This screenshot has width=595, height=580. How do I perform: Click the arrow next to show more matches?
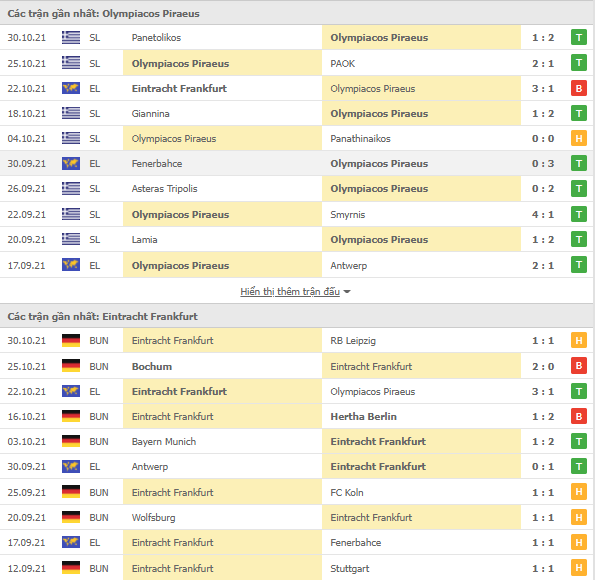tap(347, 292)
